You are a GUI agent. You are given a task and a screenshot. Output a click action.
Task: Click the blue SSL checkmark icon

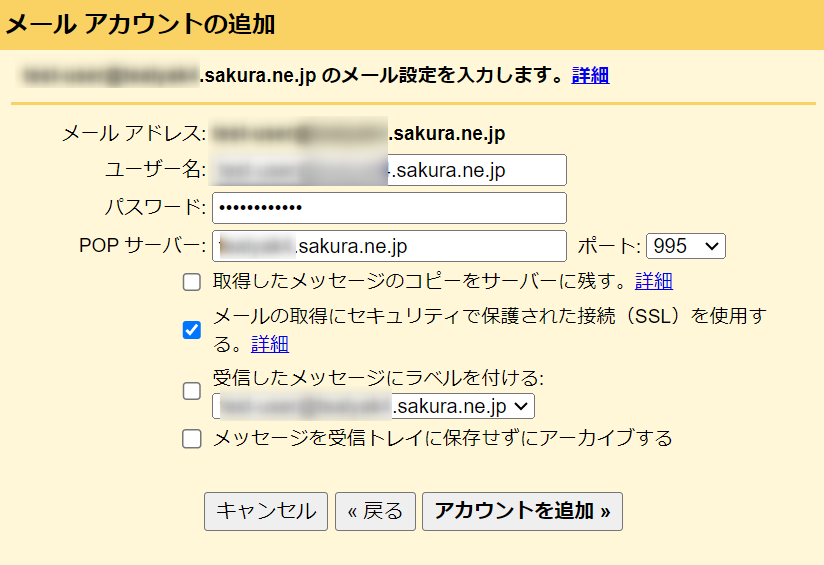point(192,330)
